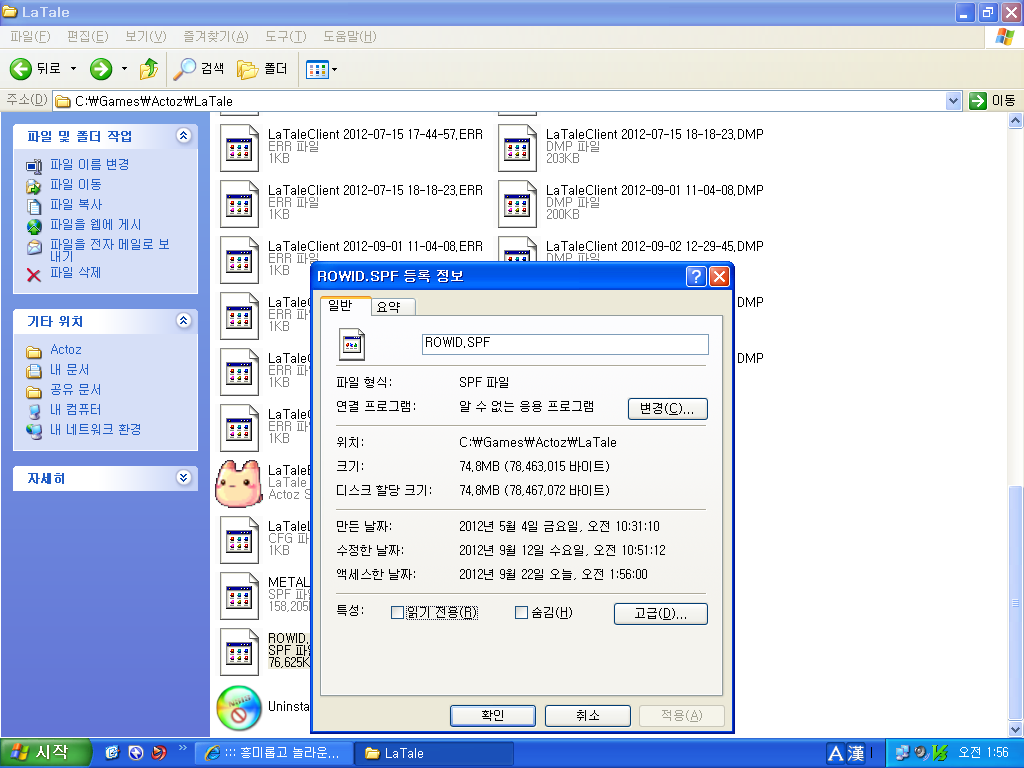1024x768 pixels.
Task: Select the LaTaleClient 2012-07-15 18-18-23.DMP file icon
Action: click(517, 148)
